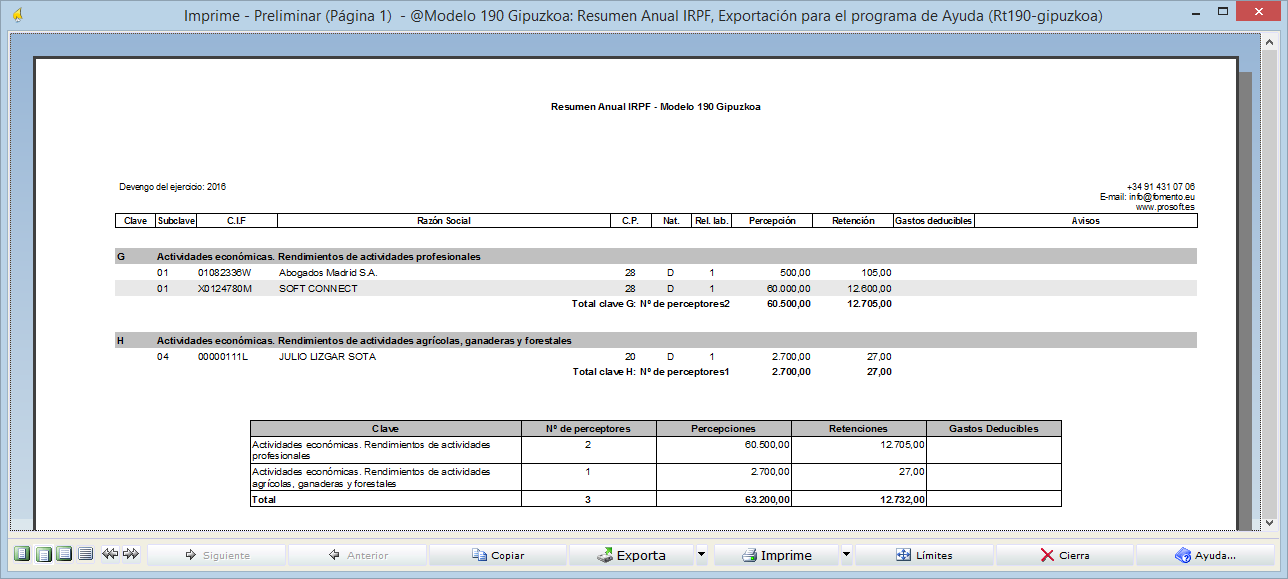Click the Anterior button
Image resolution: width=1288 pixels, height=579 pixels.
tap(357, 555)
